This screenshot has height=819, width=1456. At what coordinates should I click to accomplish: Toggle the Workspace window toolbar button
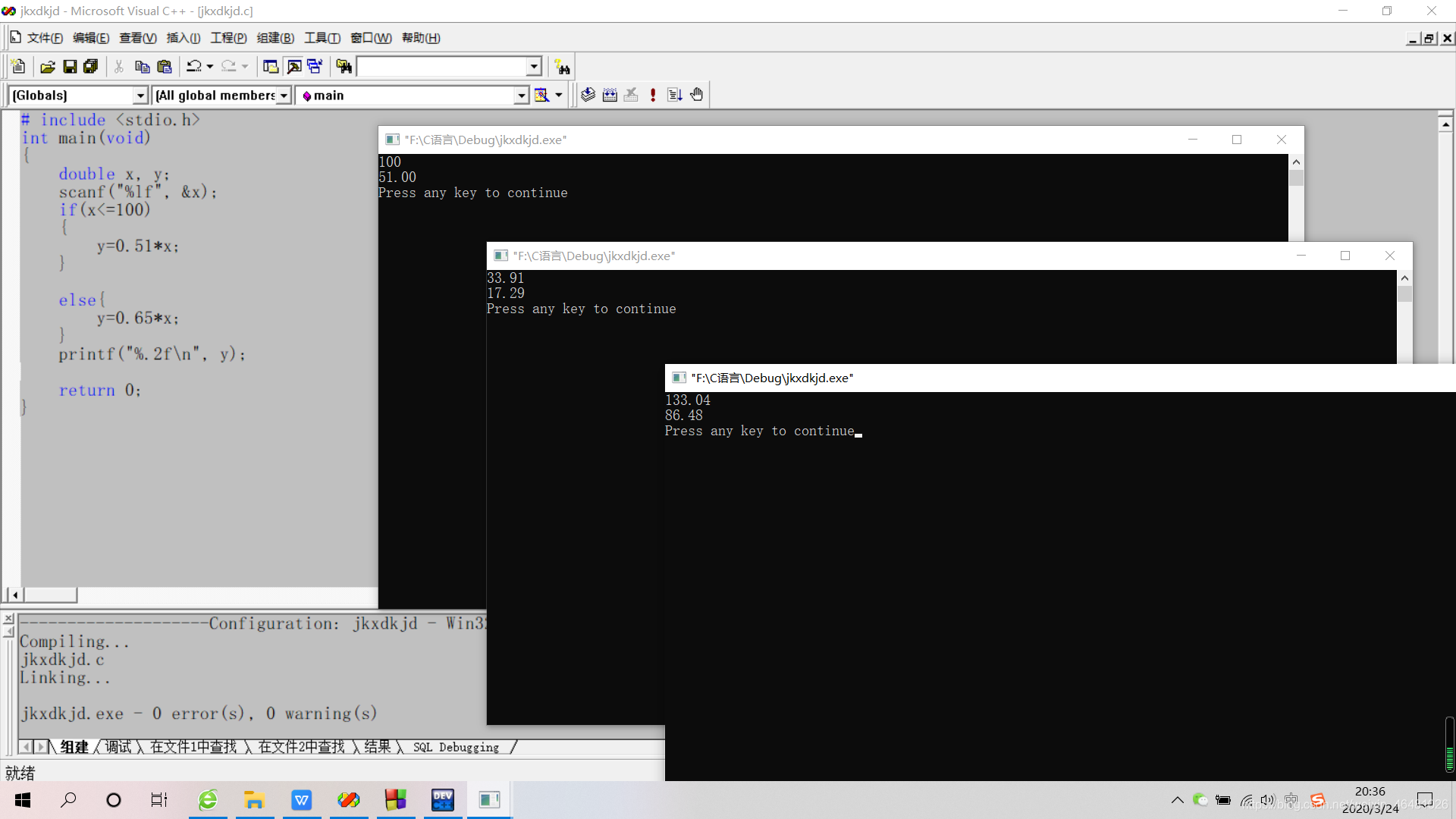point(271,67)
